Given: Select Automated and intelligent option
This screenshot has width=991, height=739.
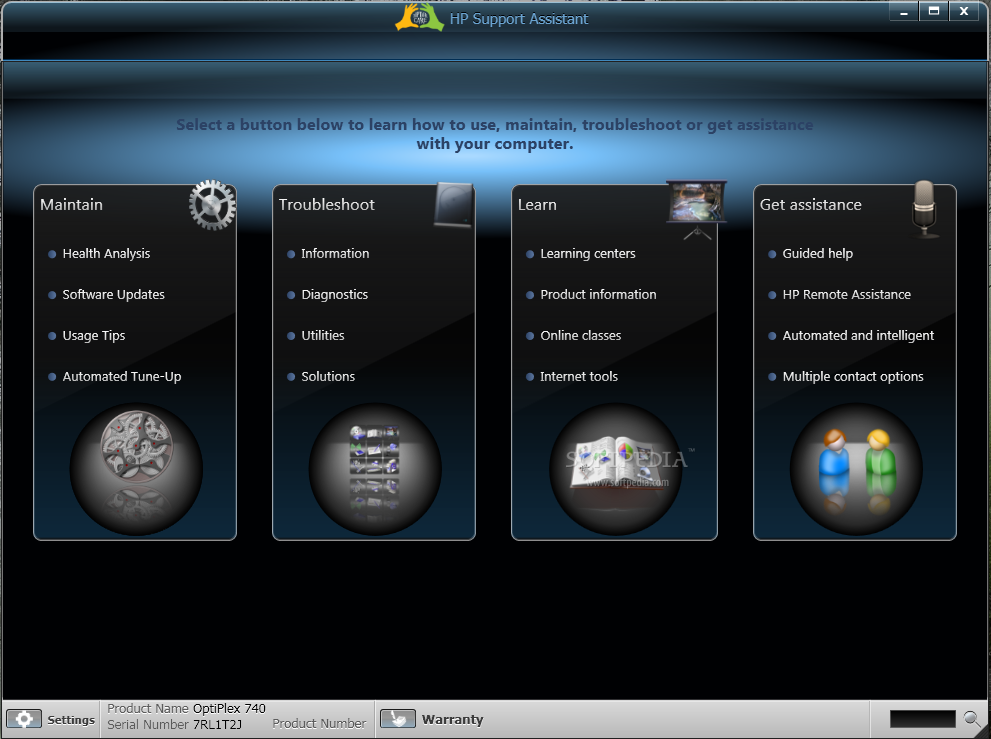Looking at the screenshot, I should pyautogui.click(x=858, y=336).
